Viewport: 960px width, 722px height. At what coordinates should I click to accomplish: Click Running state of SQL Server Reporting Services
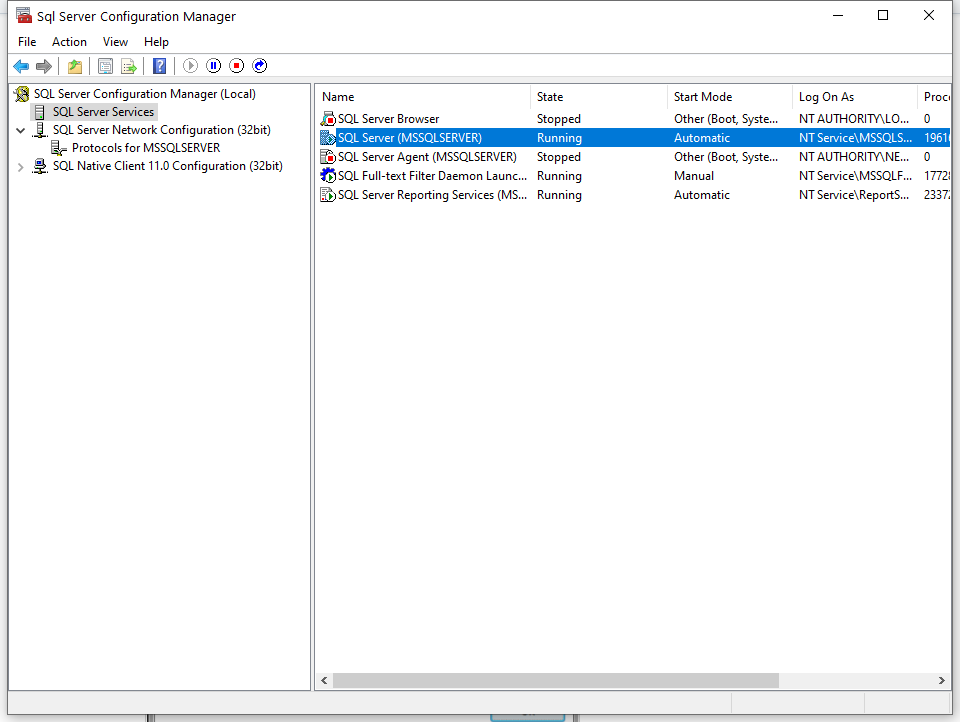coord(559,195)
